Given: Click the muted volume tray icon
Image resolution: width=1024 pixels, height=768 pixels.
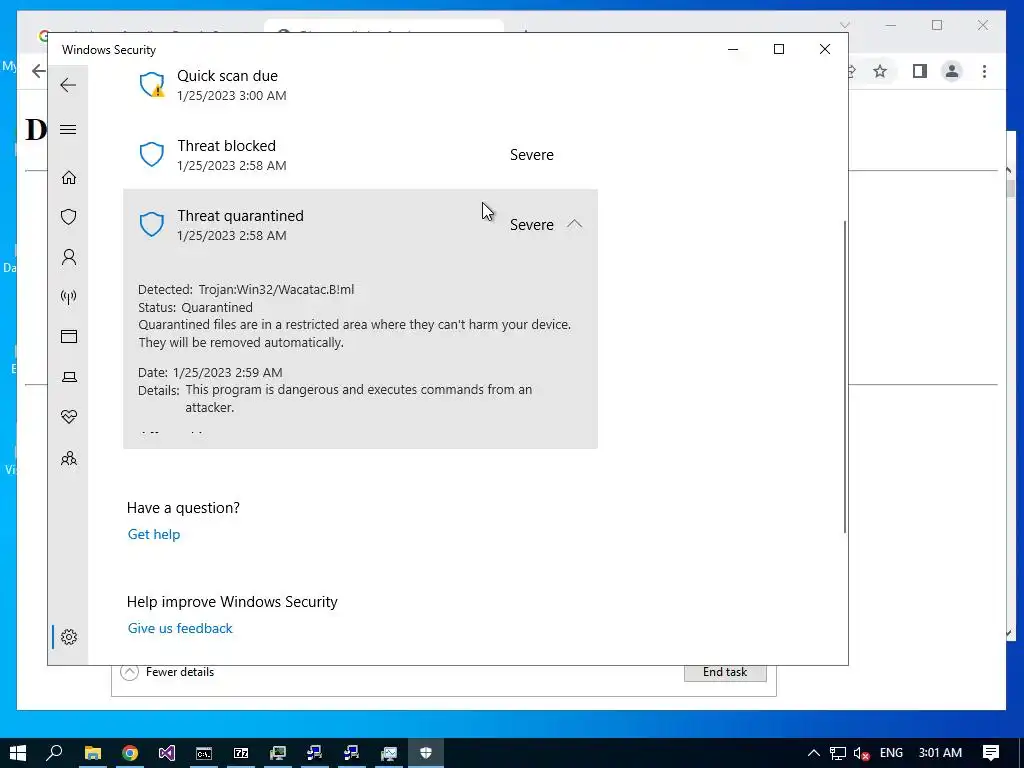Looking at the screenshot, I should [861, 754].
